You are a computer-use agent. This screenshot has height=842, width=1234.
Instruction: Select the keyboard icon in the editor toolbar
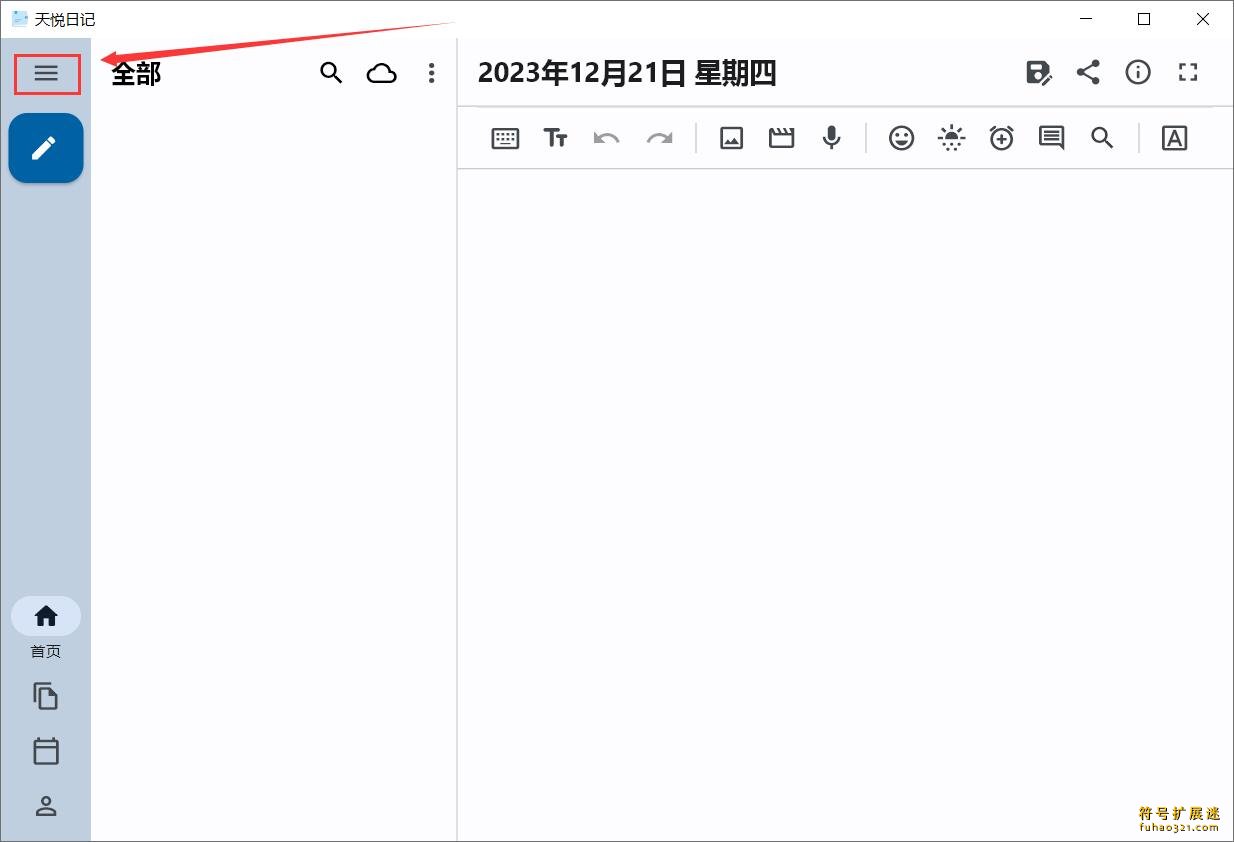pyautogui.click(x=505, y=138)
